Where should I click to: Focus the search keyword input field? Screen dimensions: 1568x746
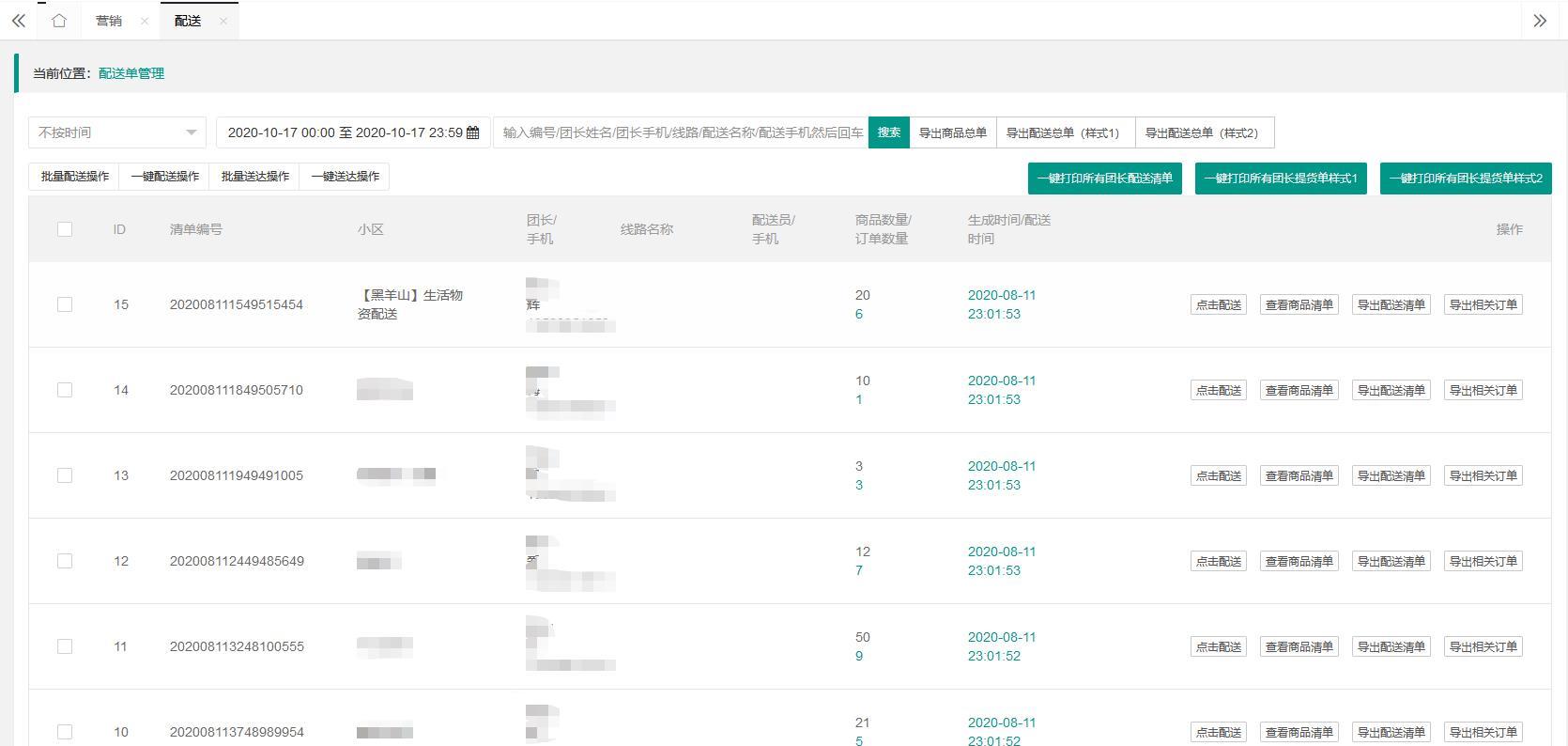pyautogui.click(x=682, y=132)
